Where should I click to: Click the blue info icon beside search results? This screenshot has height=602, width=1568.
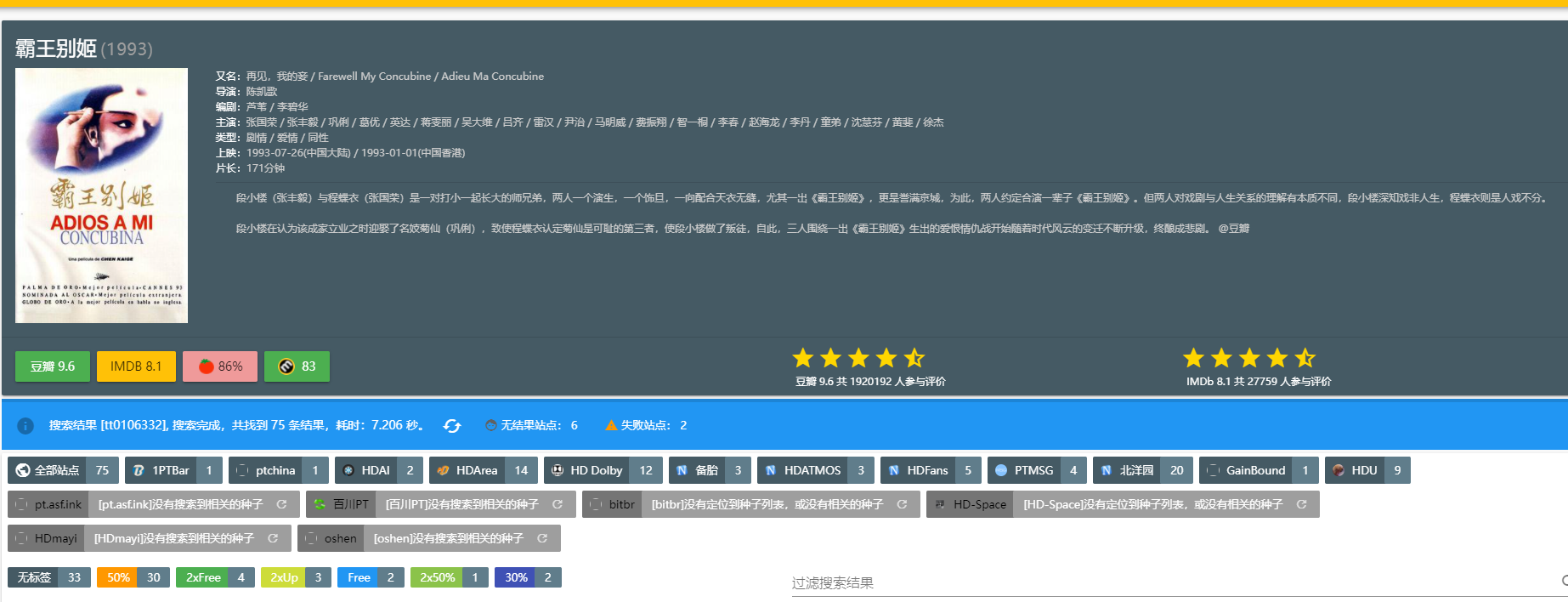(x=25, y=425)
